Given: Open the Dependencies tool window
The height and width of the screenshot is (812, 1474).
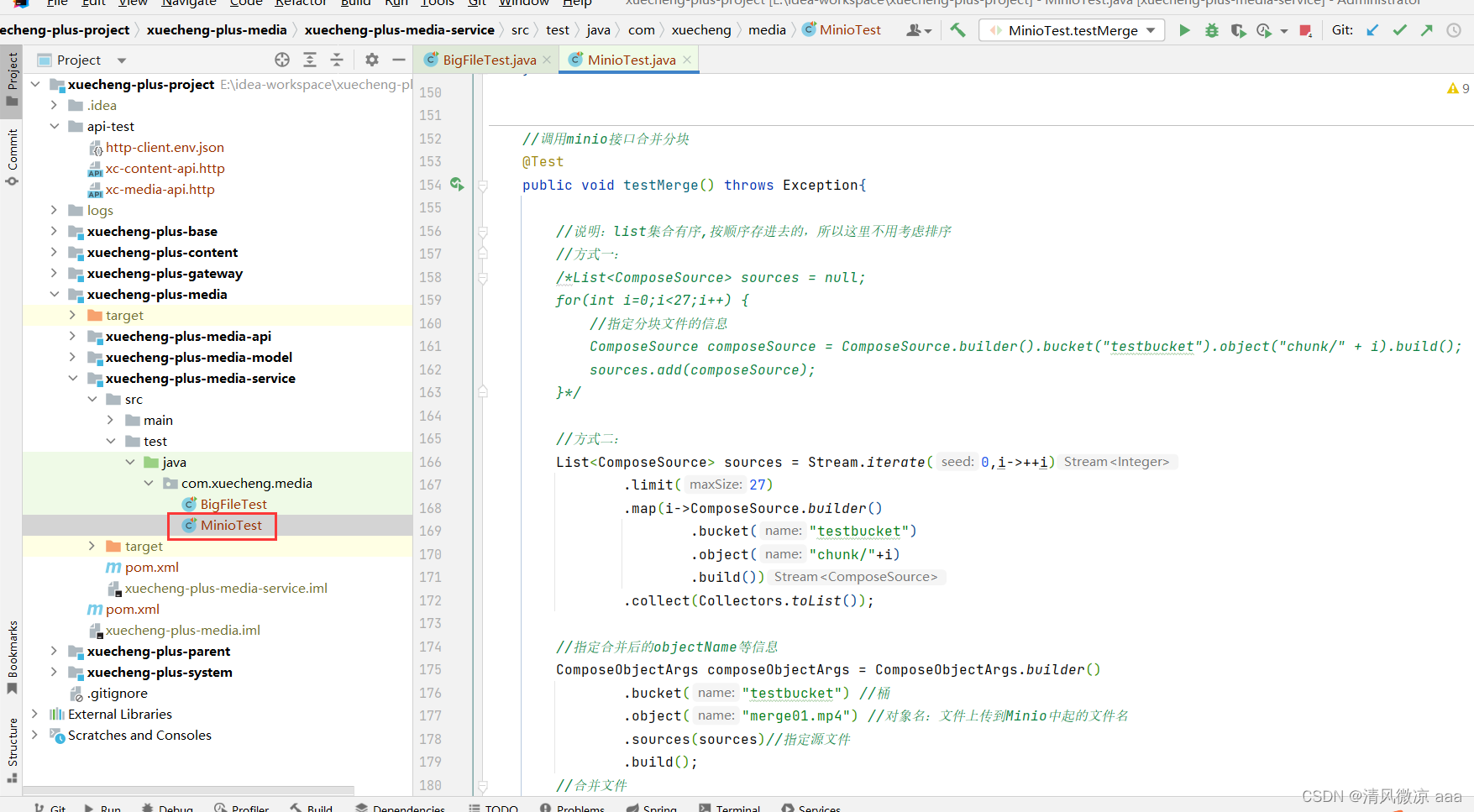Looking at the screenshot, I should tap(401, 808).
